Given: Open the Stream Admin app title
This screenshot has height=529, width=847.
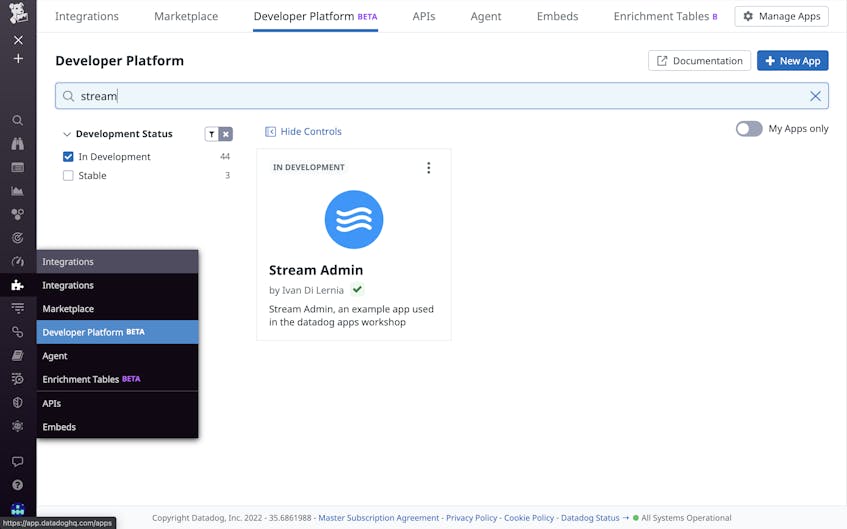Looking at the screenshot, I should (x=316, y=270).
